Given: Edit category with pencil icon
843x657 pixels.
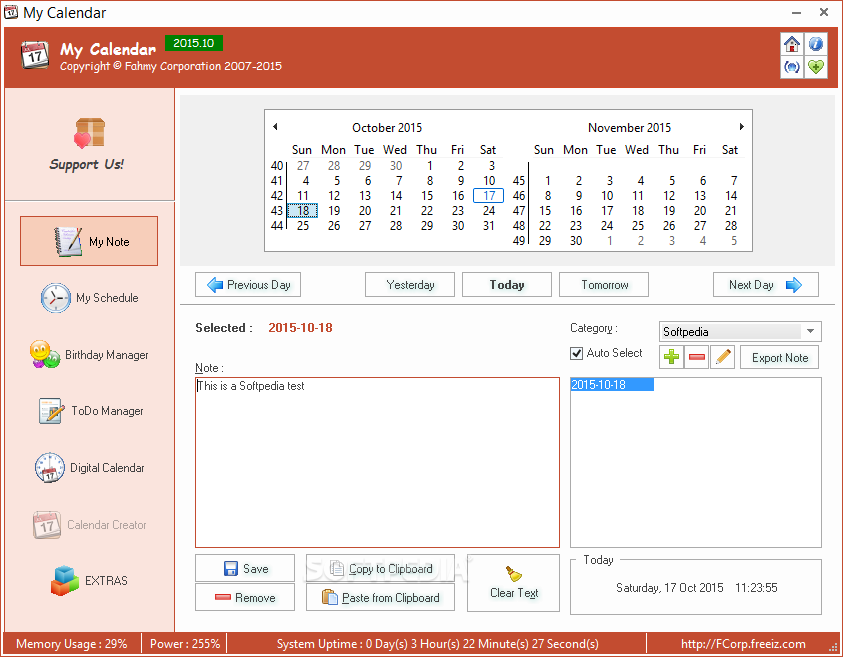Looking at the screenshot, I should (723, 357).
